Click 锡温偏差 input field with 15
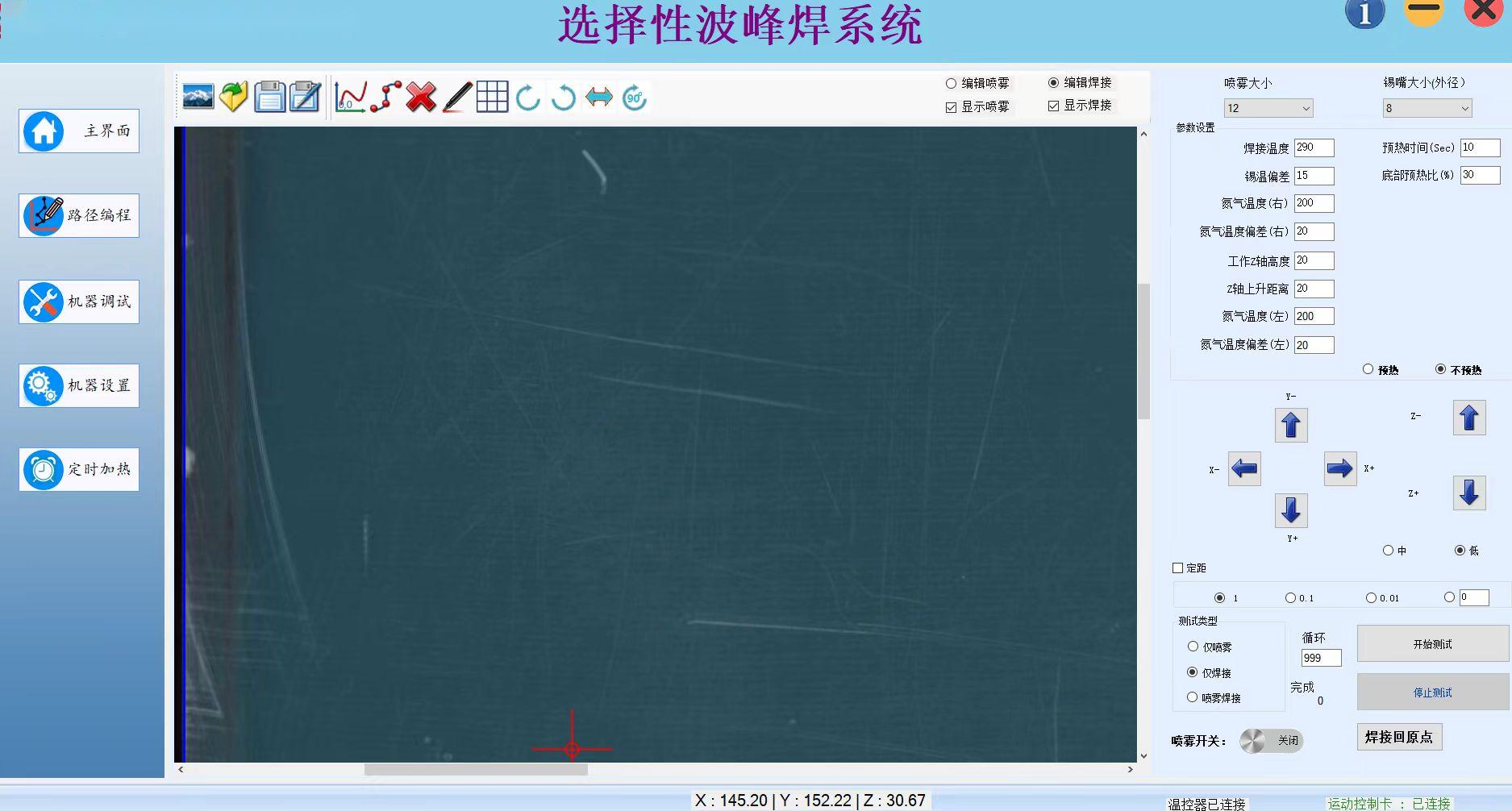 point(1314,176)
